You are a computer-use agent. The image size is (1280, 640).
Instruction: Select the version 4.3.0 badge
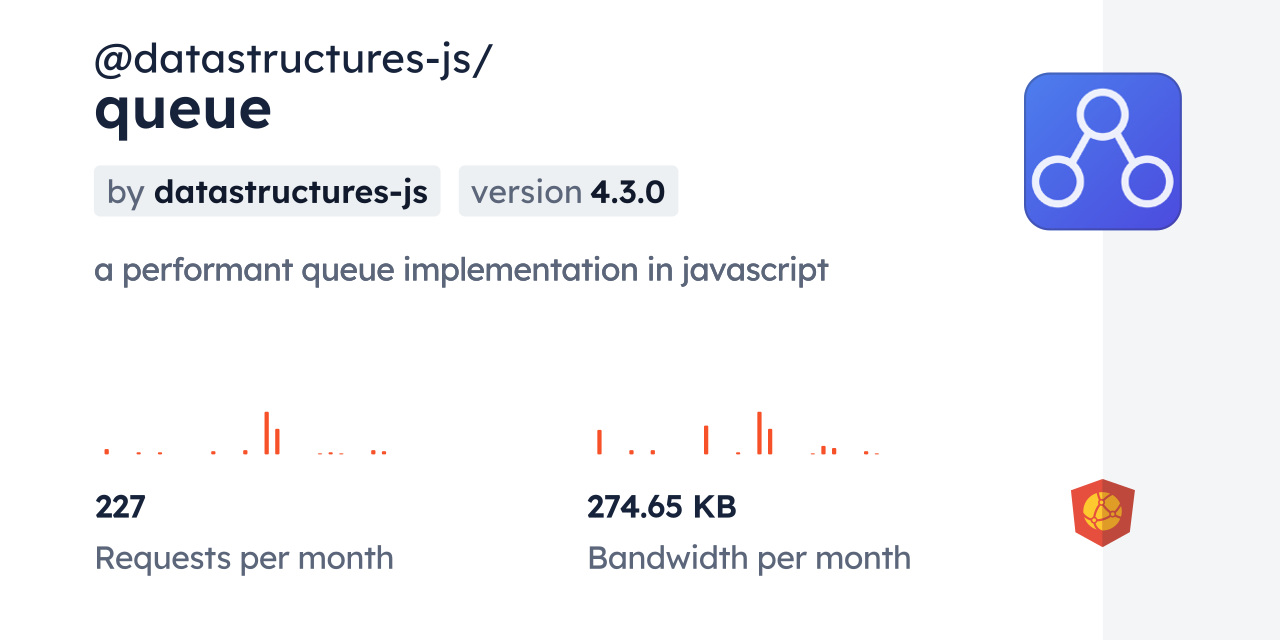click(x=568, y=191)
